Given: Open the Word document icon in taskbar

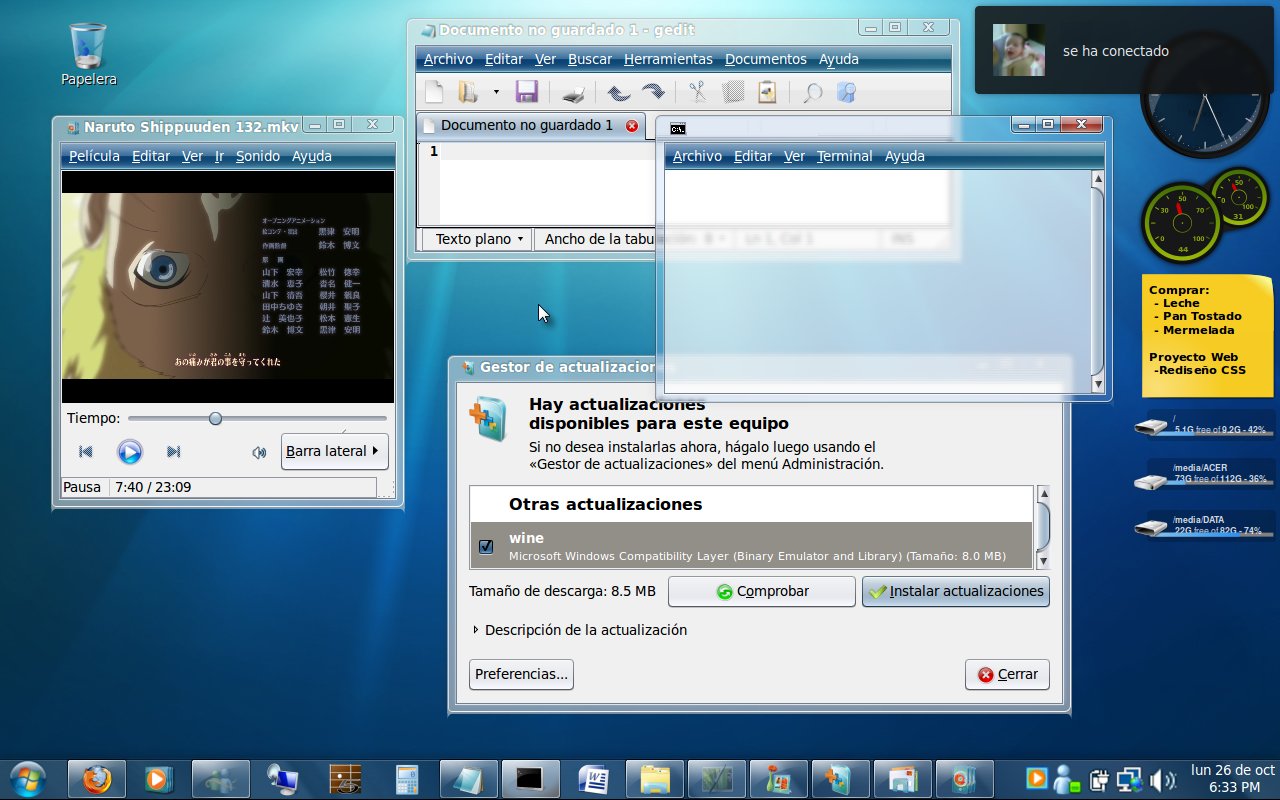Looking at the screenshot, I should point(593,778).
